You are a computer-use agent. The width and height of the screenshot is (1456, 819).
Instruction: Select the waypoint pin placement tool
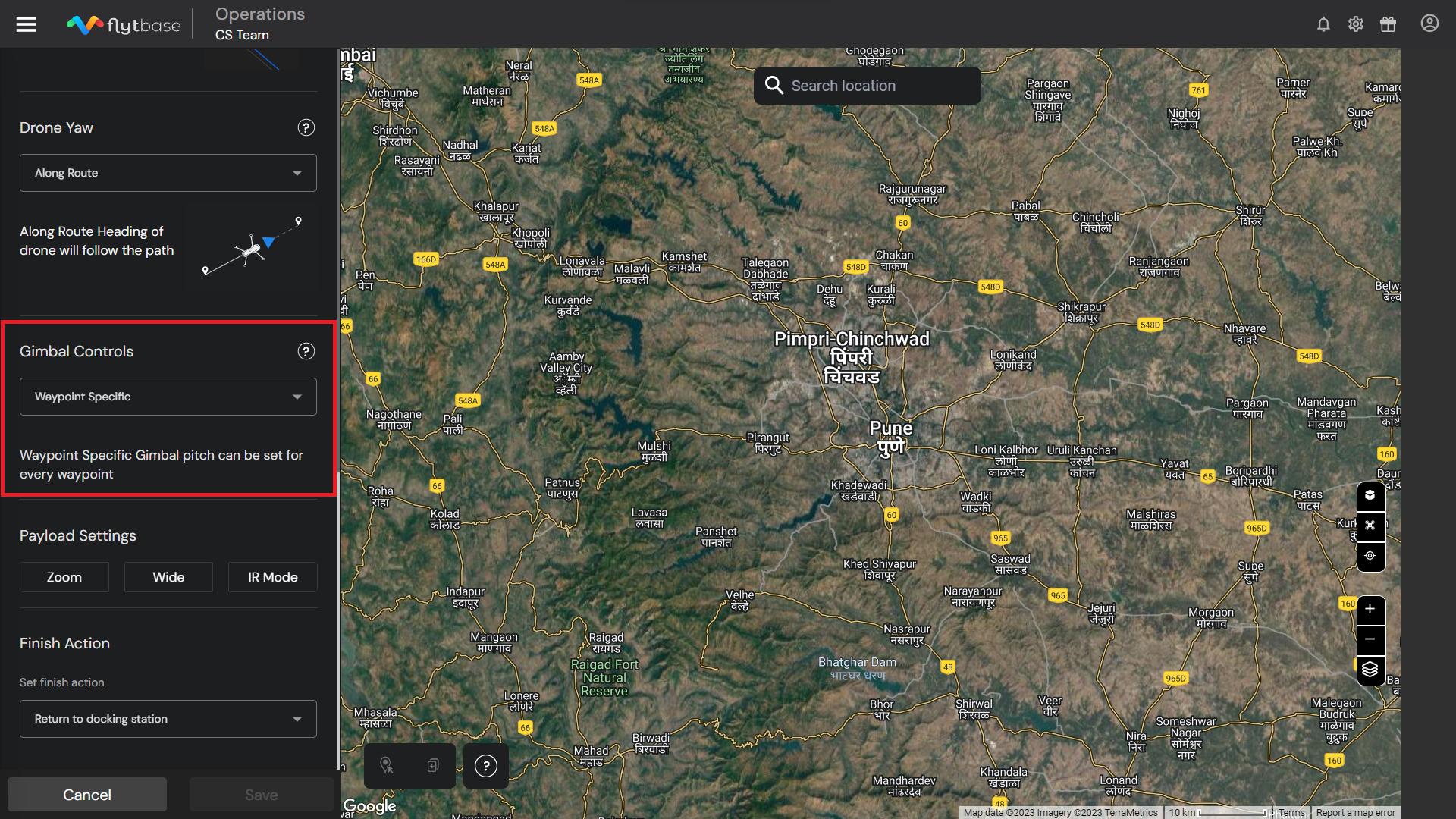[x=387, y=766]
